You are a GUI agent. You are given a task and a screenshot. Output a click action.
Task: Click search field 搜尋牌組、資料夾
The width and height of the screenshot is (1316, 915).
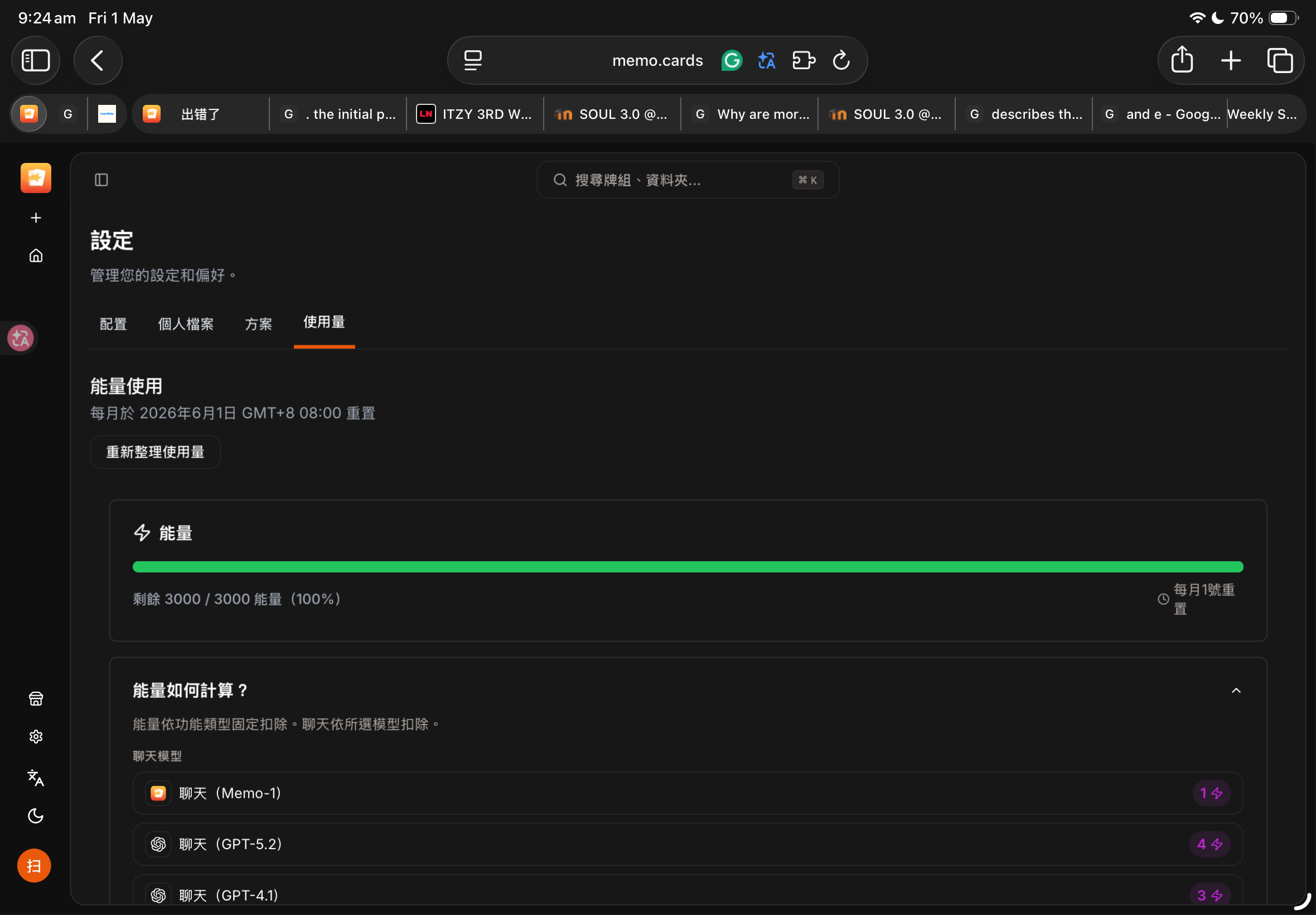(688, 180)
